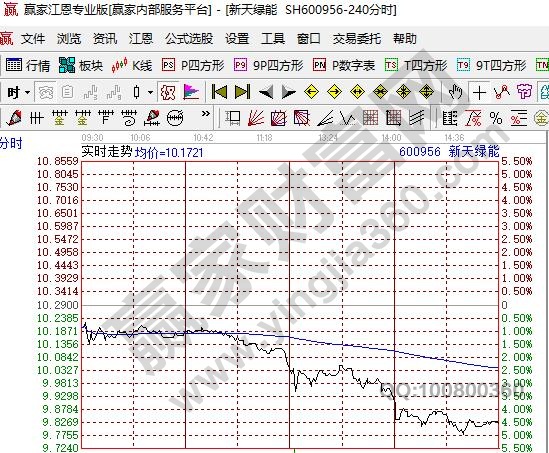Click the circle measuring tool icon

click(x=175, y=118)
